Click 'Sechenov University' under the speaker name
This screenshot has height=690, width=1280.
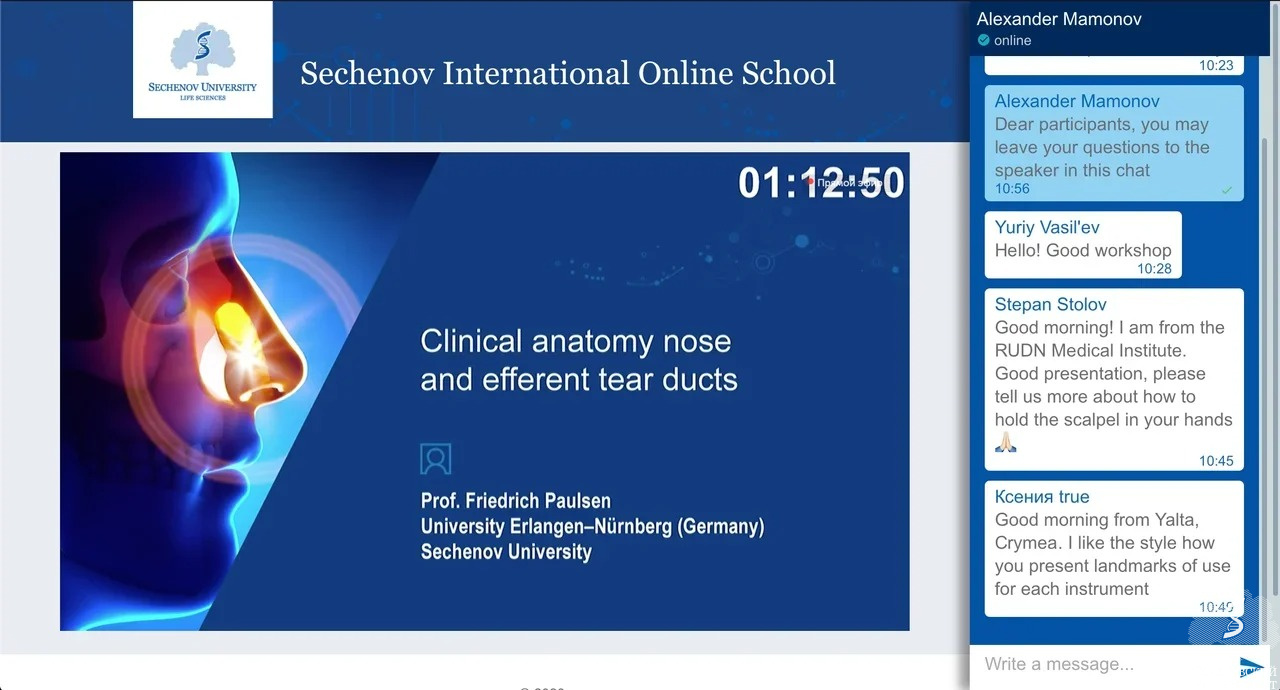[506, 552]
